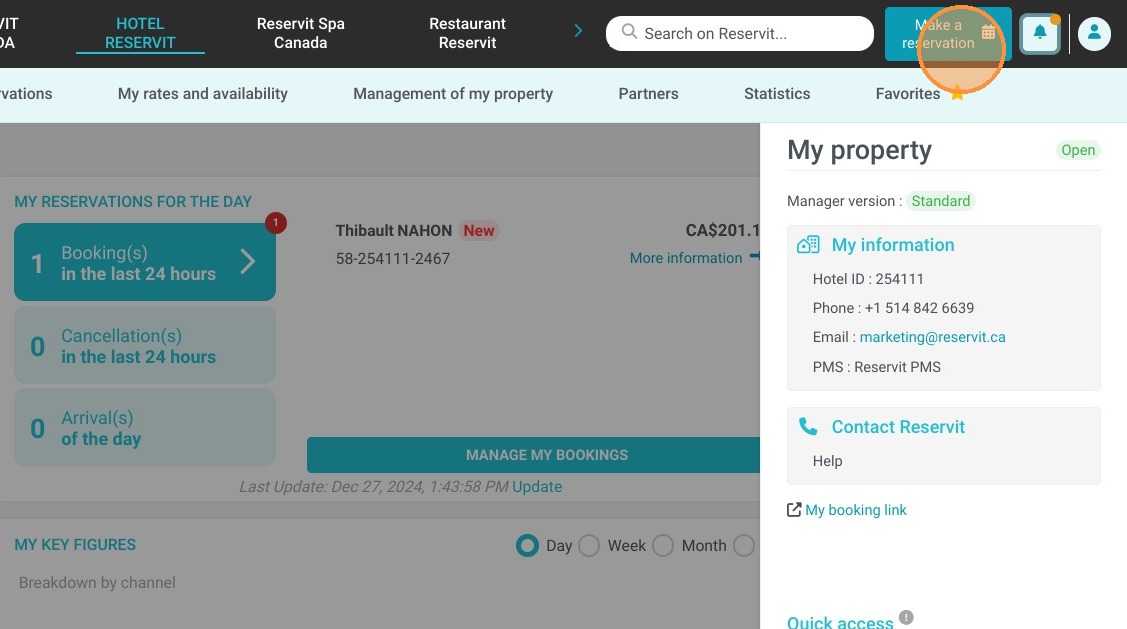Select the Week radio button

(x=589, y=546)
